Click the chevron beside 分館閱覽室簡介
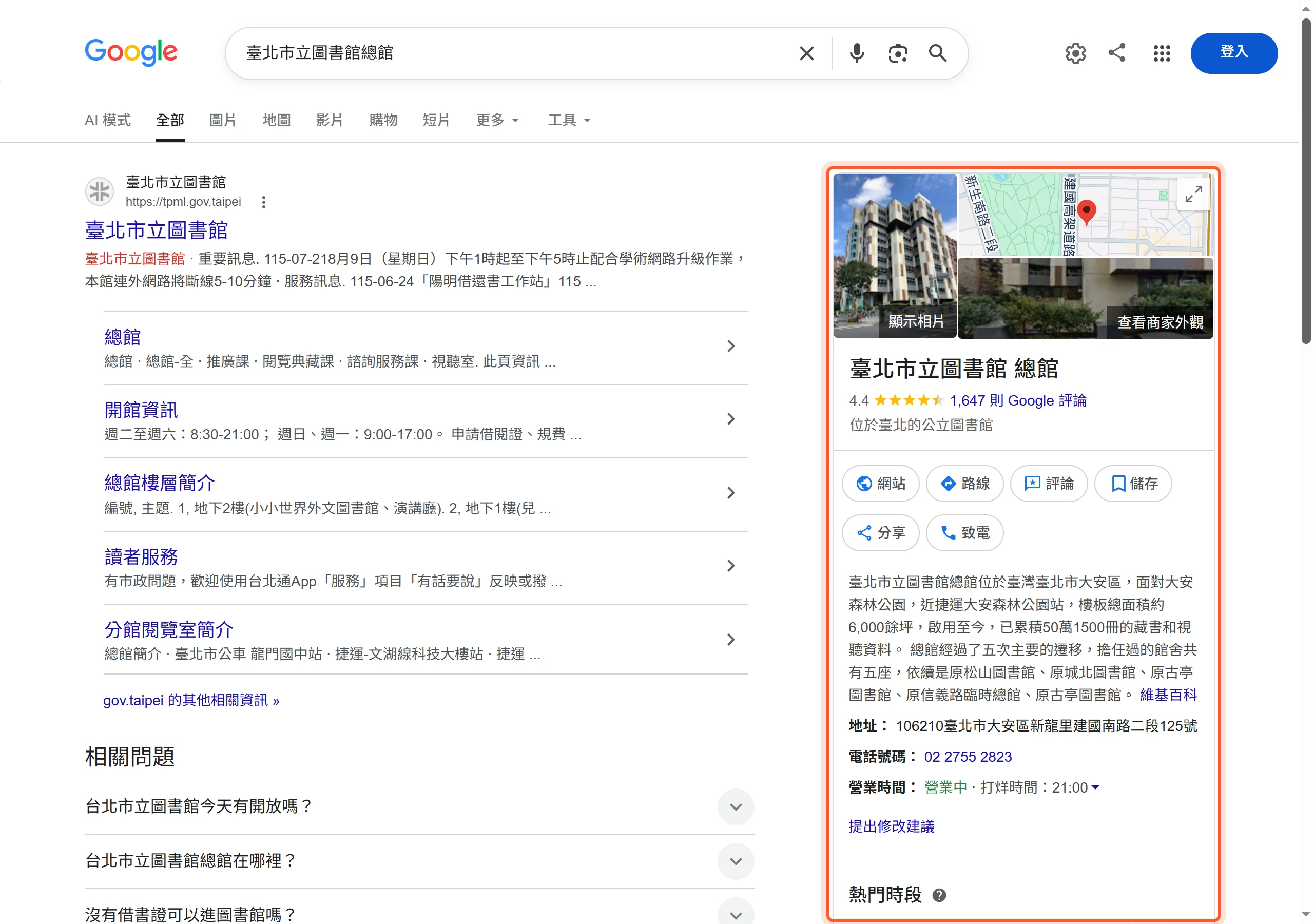1314x924 pixels. point(731,640)
